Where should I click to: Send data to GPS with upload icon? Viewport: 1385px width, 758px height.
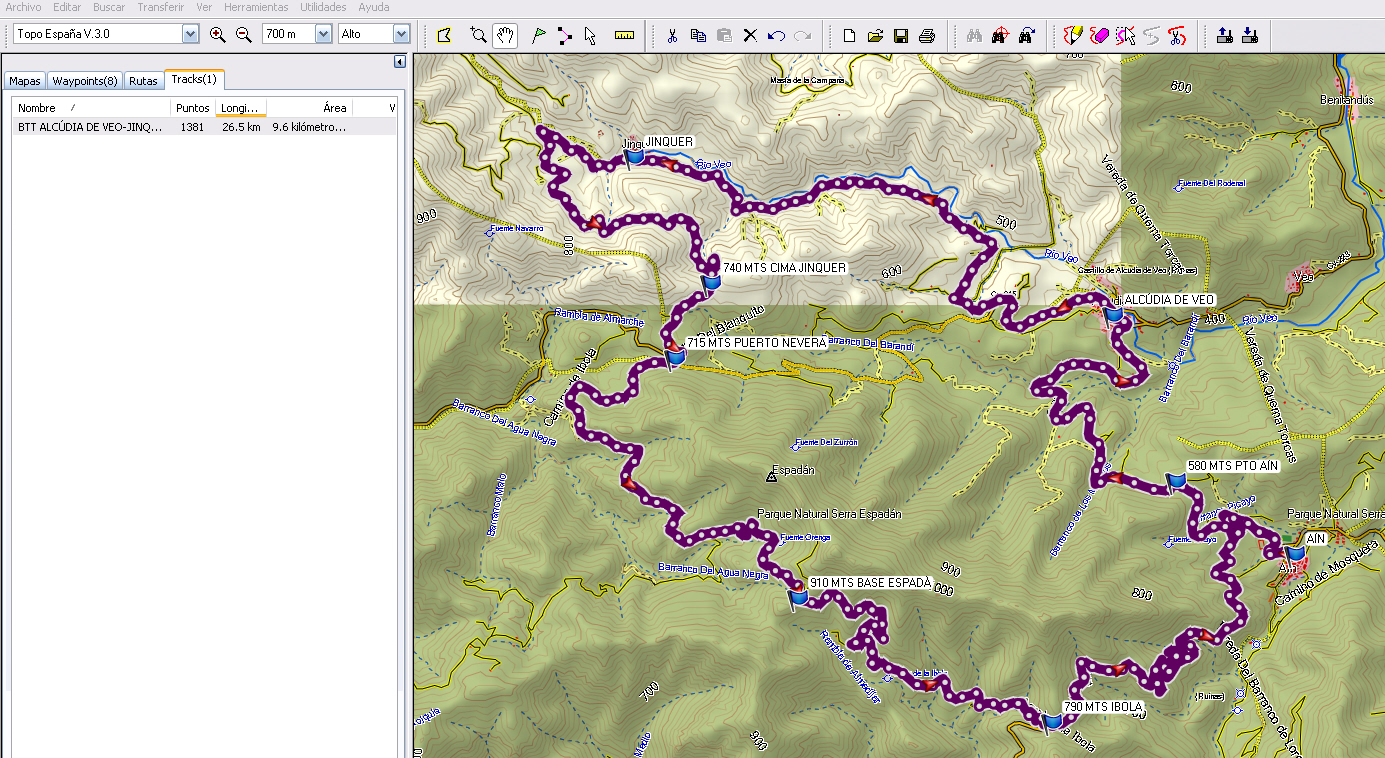(x=1225, y=35)
